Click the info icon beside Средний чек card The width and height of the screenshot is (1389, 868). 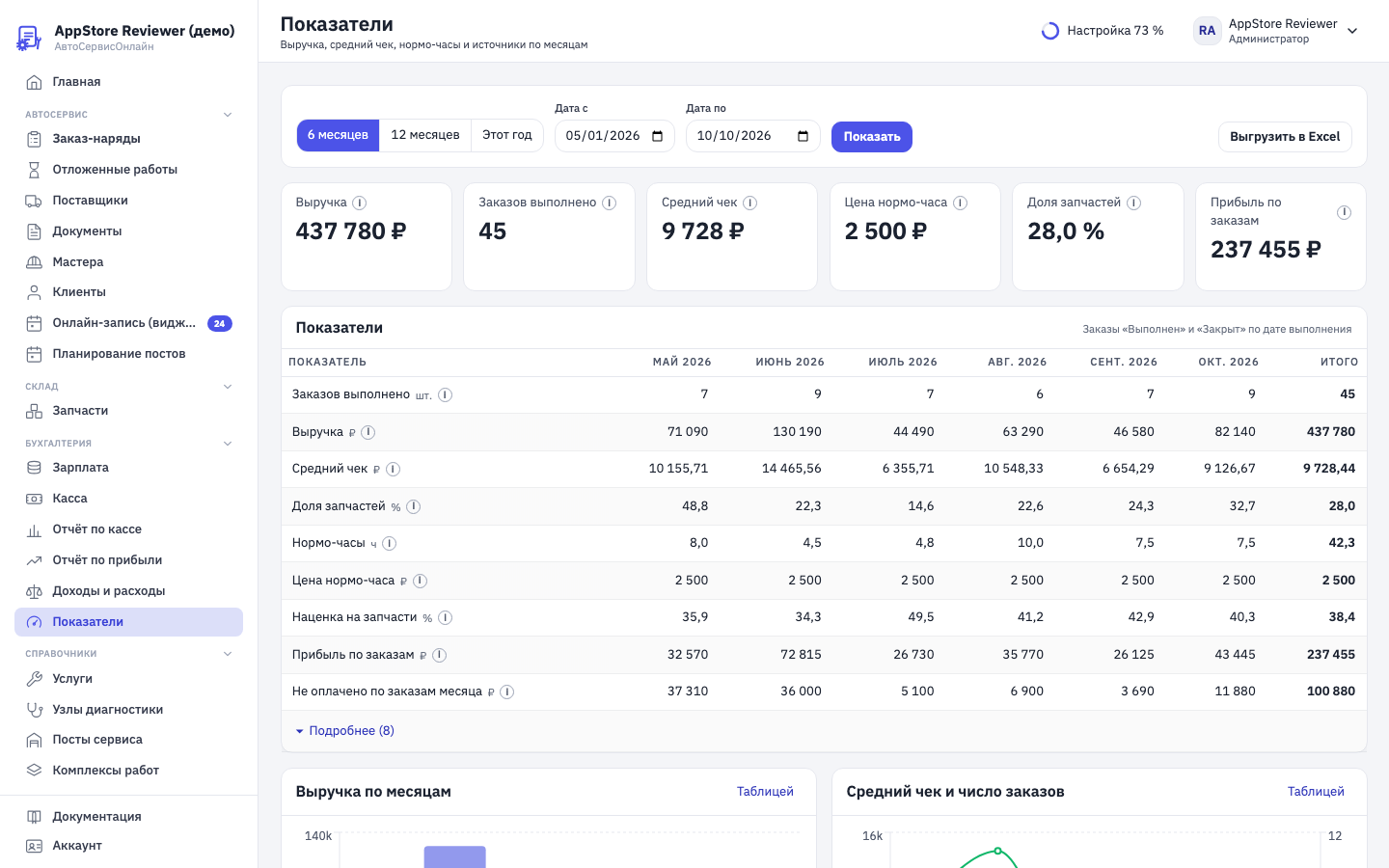click(750, 203)
